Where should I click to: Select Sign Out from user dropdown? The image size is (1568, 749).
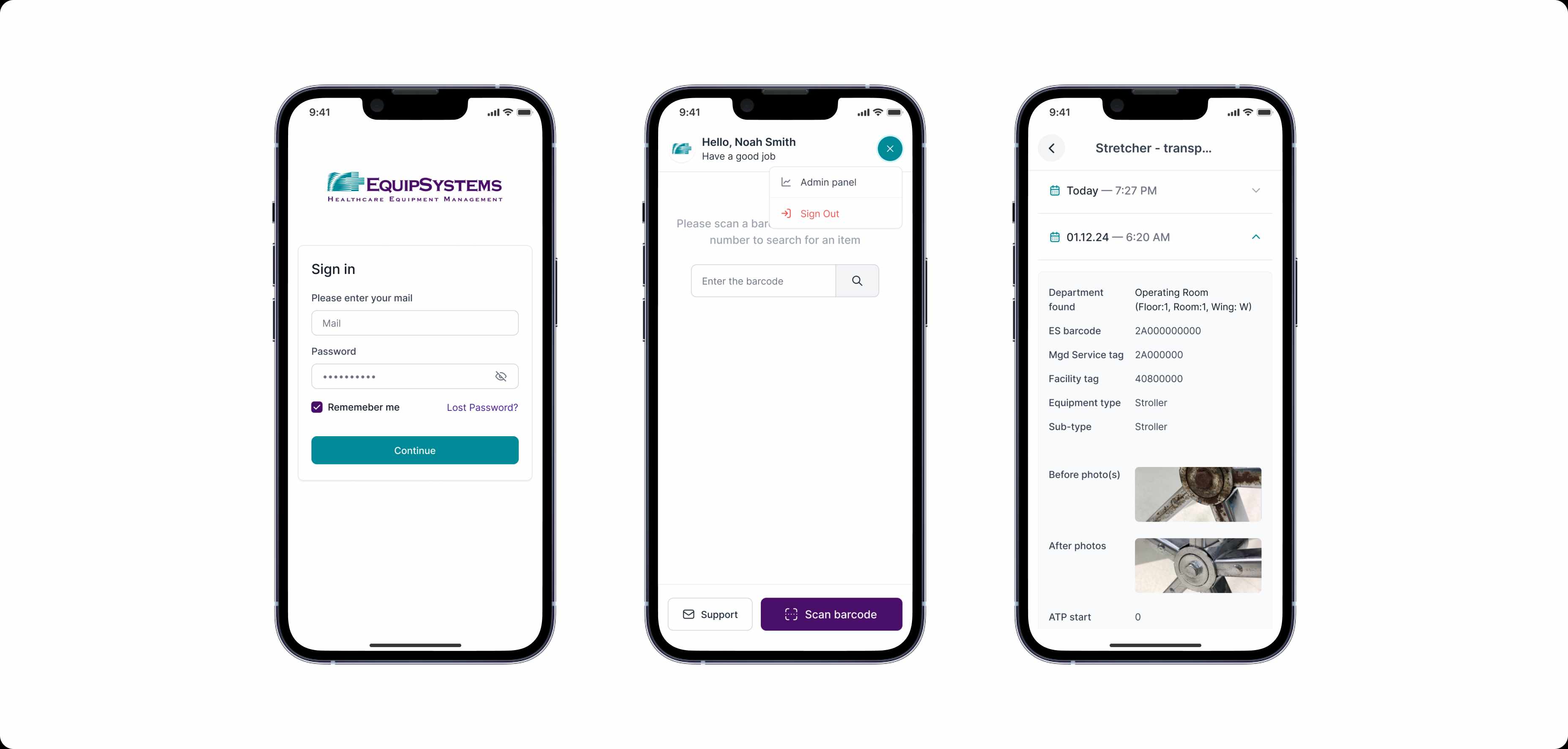820,213
